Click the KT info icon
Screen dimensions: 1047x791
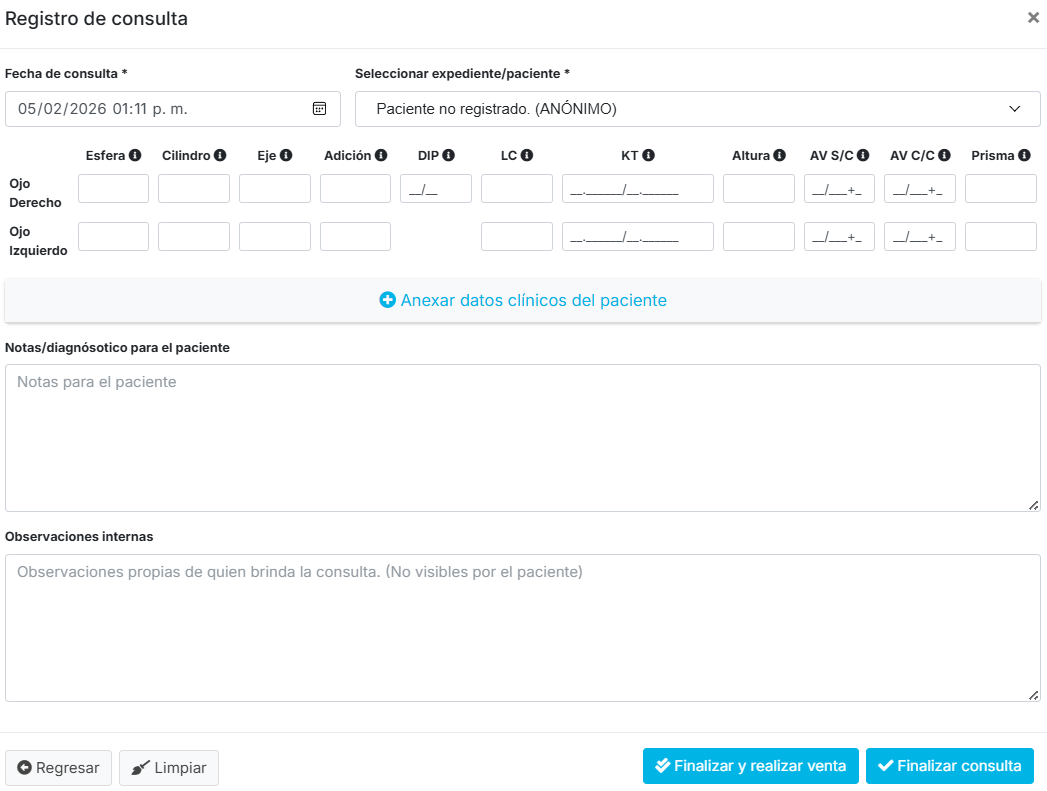point(648,156)
